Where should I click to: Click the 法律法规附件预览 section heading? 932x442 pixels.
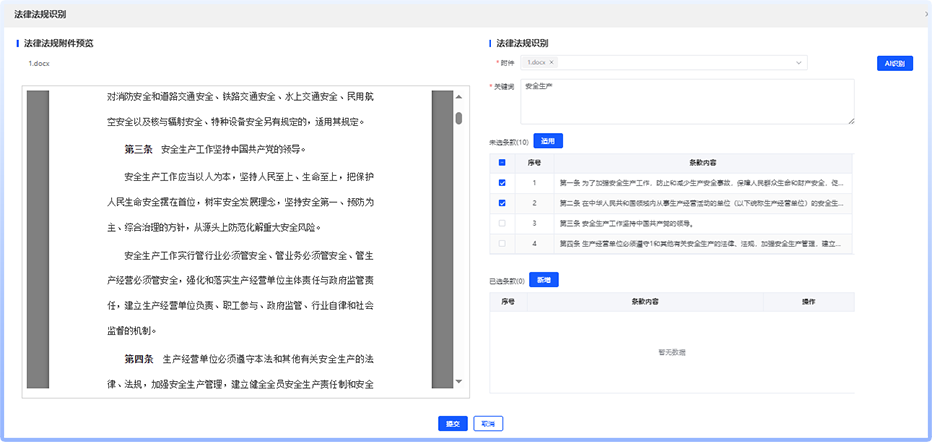[x=58, y=43]
